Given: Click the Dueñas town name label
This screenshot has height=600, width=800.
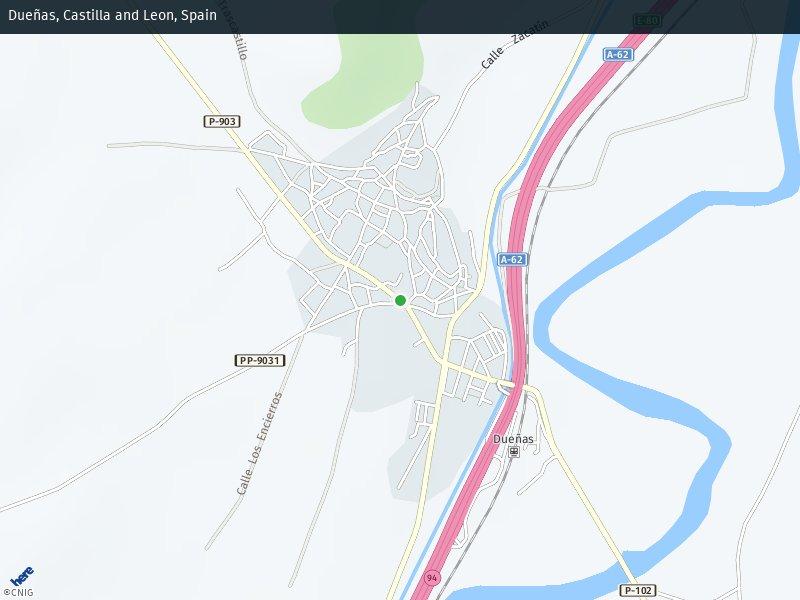Looking at the screenshot, I should (513, 439).
